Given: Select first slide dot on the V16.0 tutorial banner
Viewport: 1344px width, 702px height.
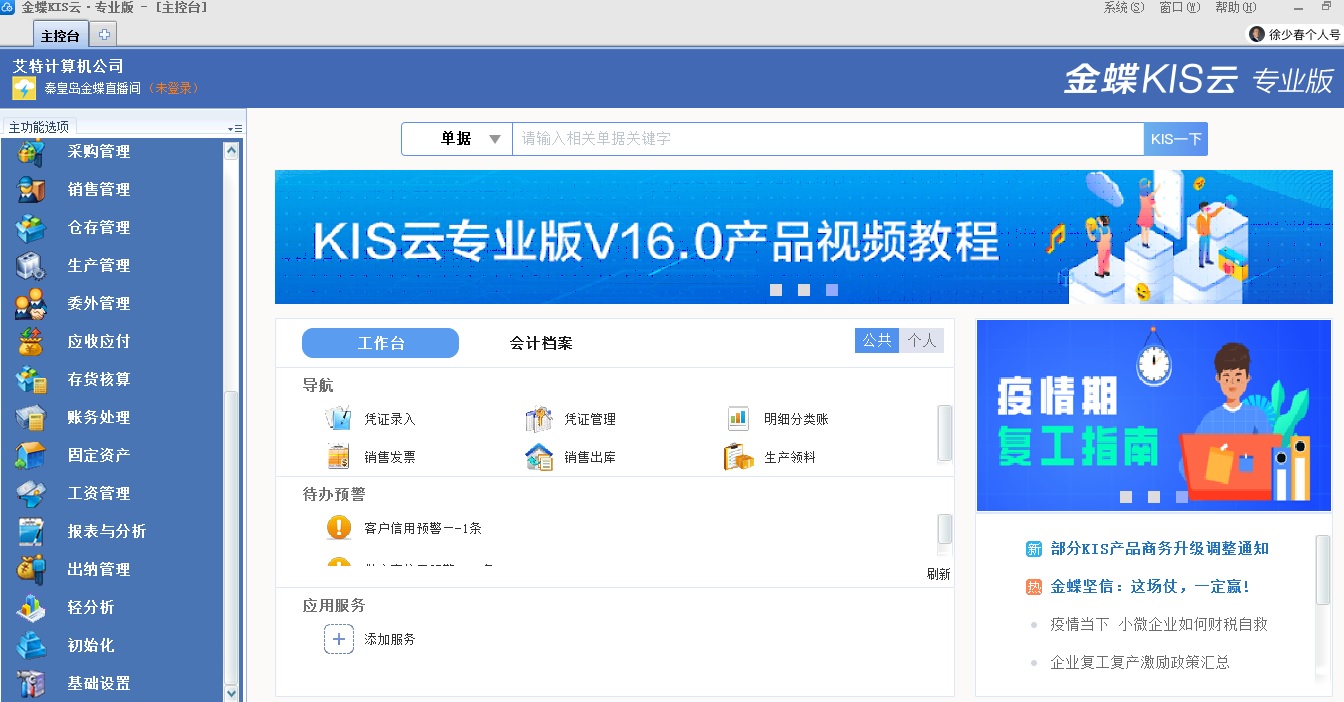Looking at the screenshot, I should pyautogui.click(x=776, y=290).
